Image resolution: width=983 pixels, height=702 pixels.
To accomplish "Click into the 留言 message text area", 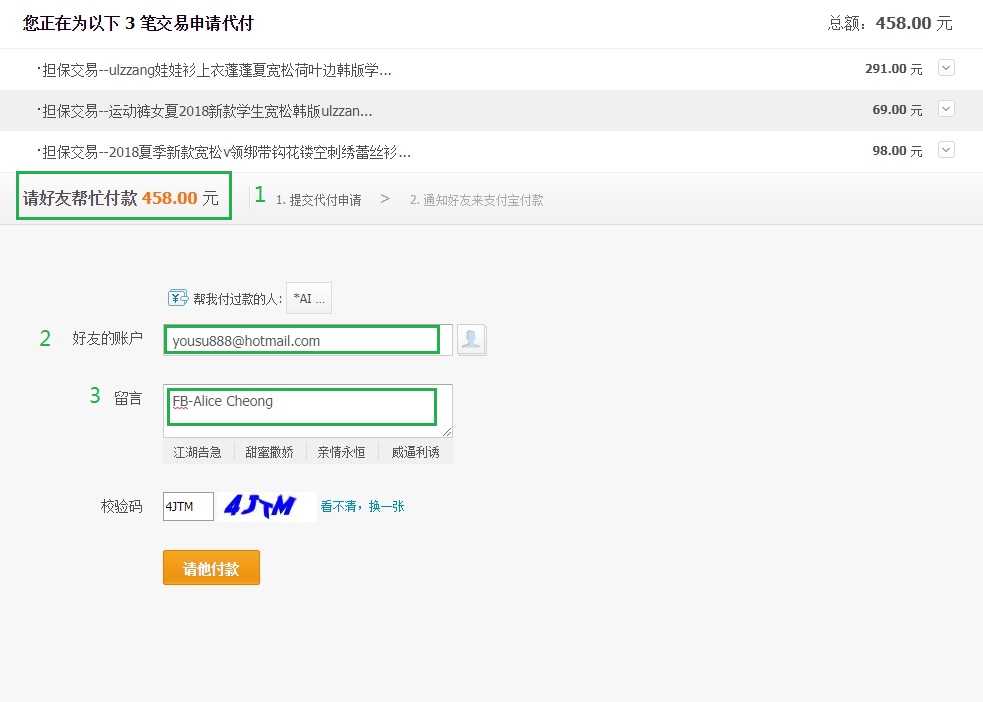I will pyautogui.click(x=307, y=409).
